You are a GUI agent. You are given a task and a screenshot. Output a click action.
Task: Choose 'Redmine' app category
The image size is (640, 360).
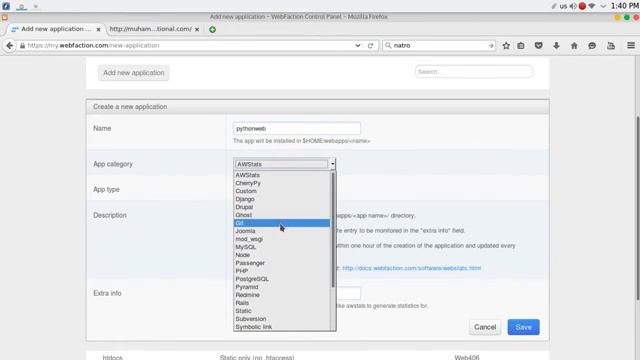(x=282, y=295)
